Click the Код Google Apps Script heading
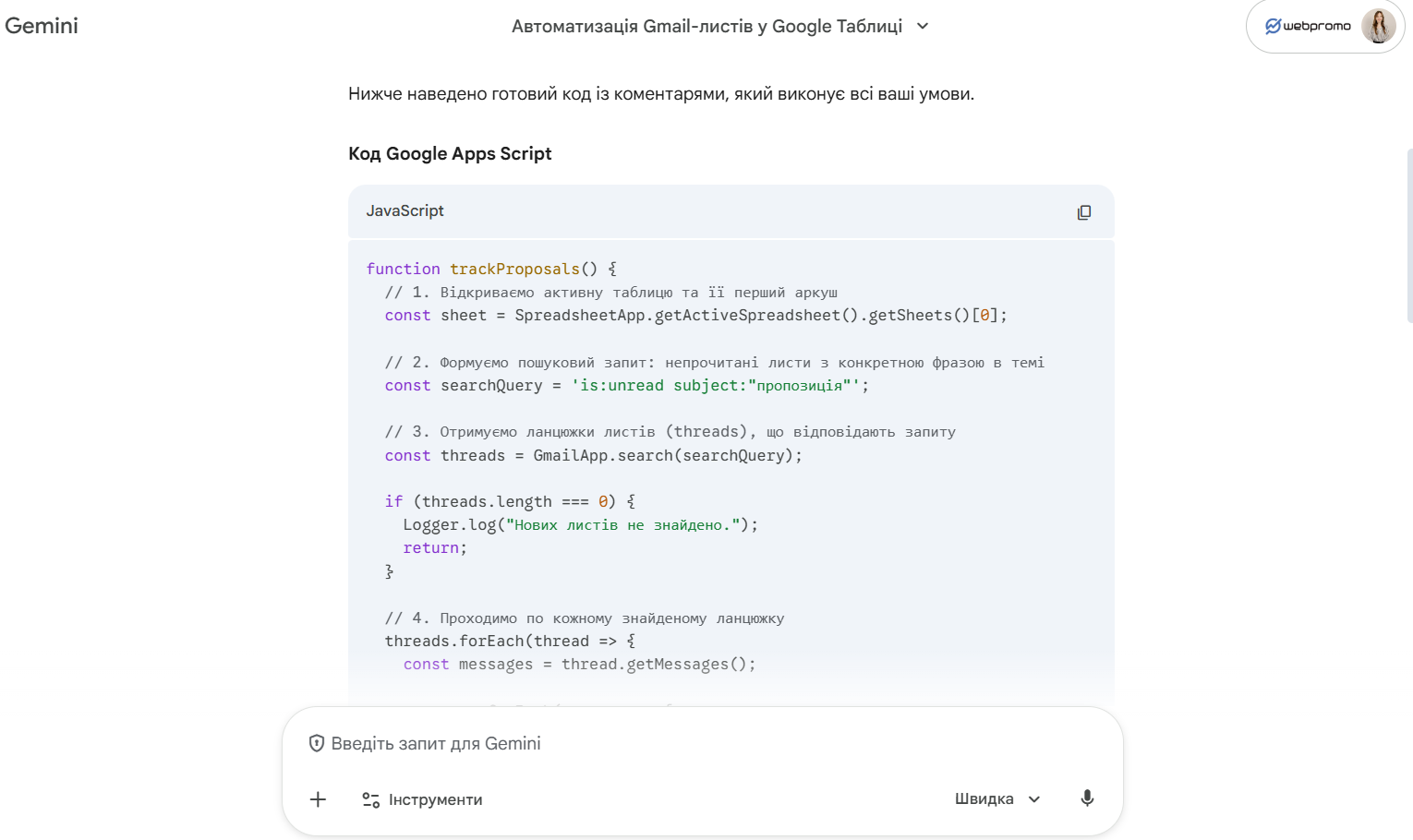1413x840 pixels. 450,154
